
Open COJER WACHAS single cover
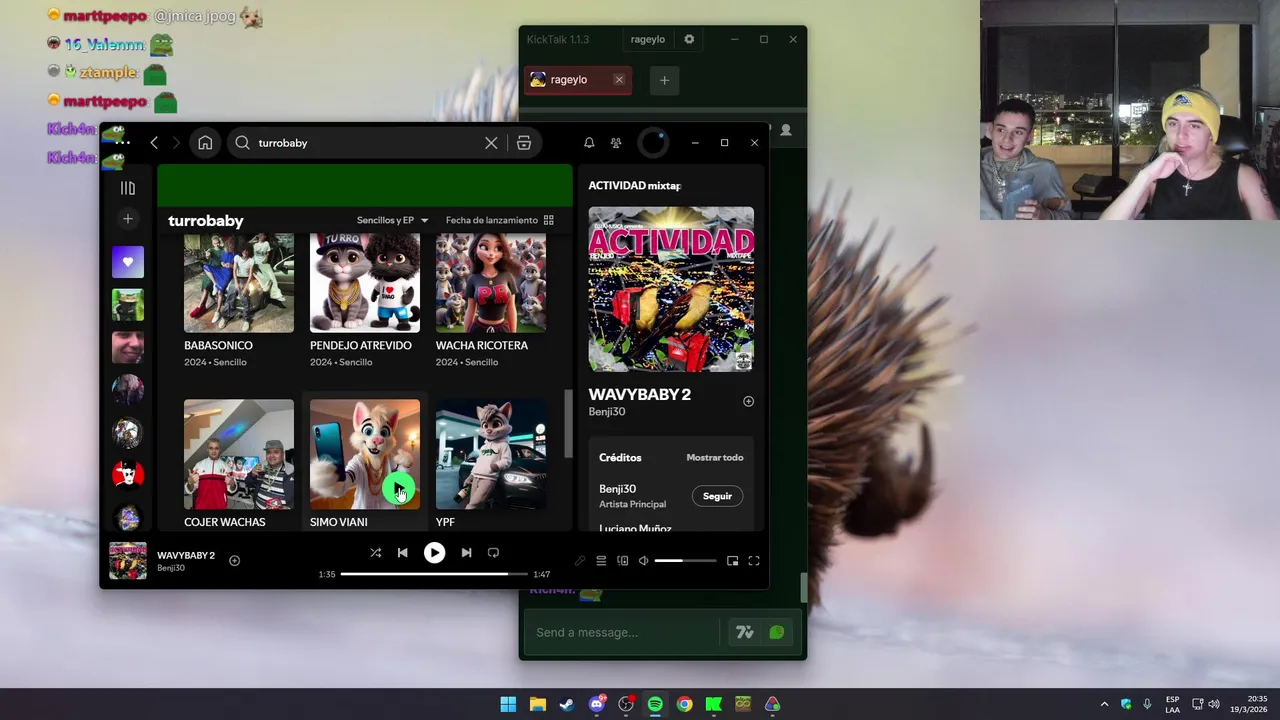(x=239, y=454)
